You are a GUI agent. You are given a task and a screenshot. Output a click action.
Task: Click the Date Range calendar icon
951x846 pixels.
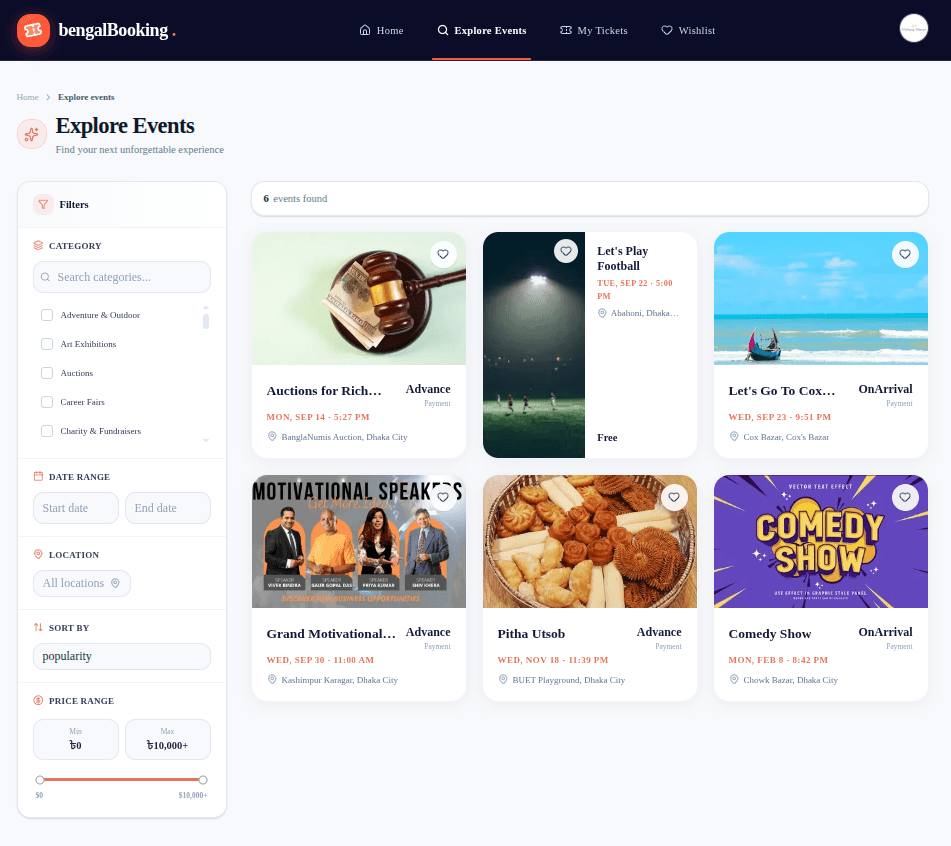coord(38,477)
